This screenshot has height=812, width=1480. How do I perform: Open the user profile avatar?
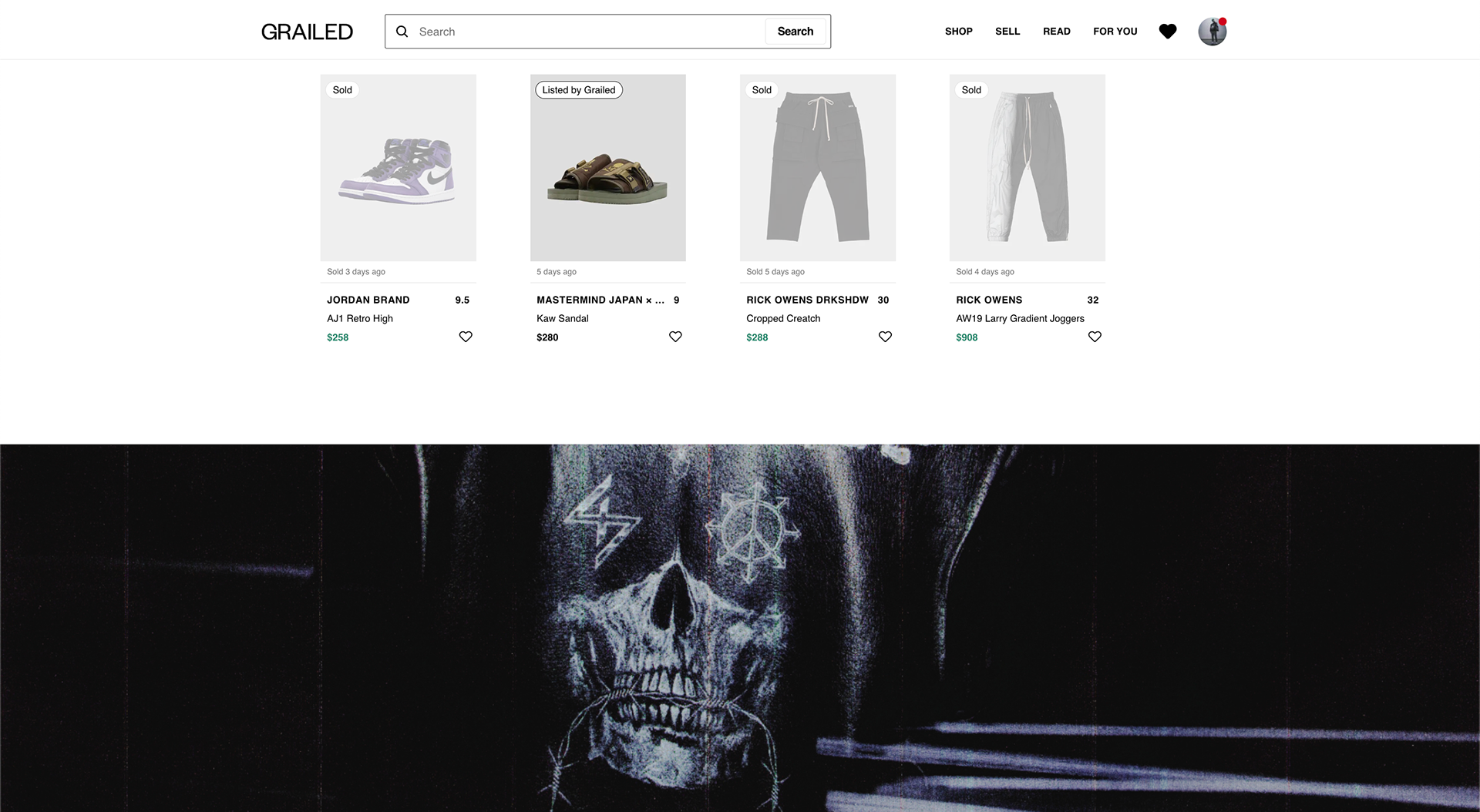click(1212, 32)
